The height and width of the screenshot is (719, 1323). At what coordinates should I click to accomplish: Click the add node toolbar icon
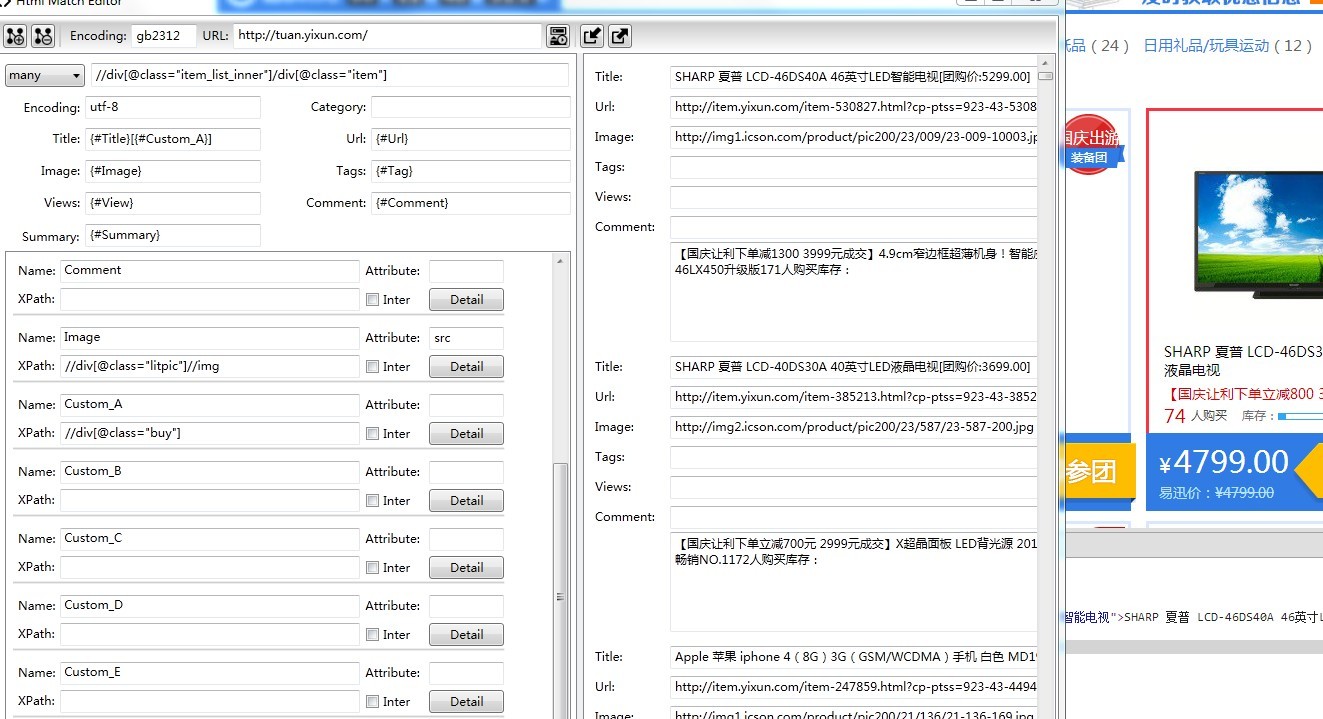tap(15, 37)
